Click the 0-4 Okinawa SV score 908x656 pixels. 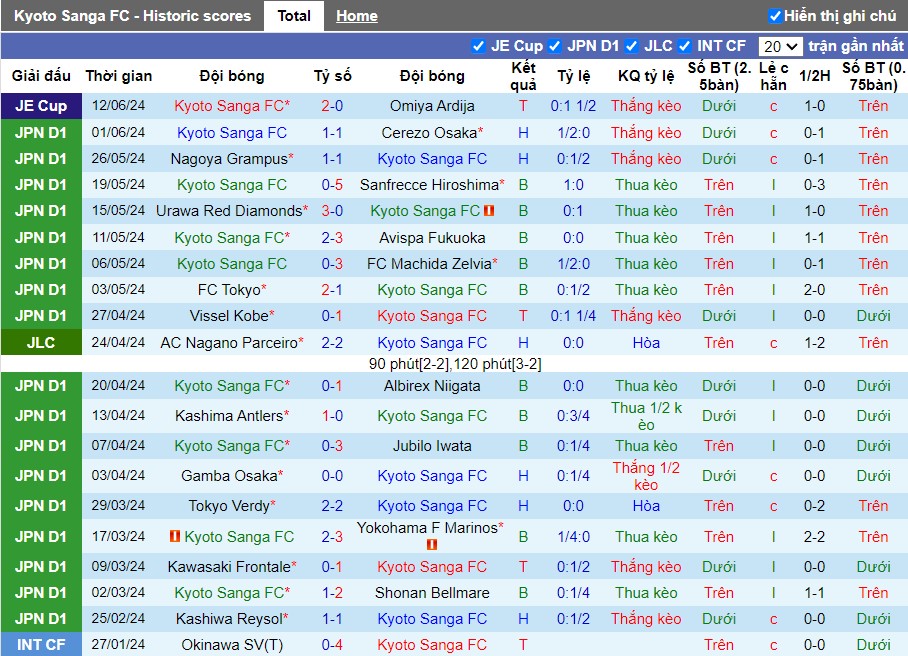point(332,644)
